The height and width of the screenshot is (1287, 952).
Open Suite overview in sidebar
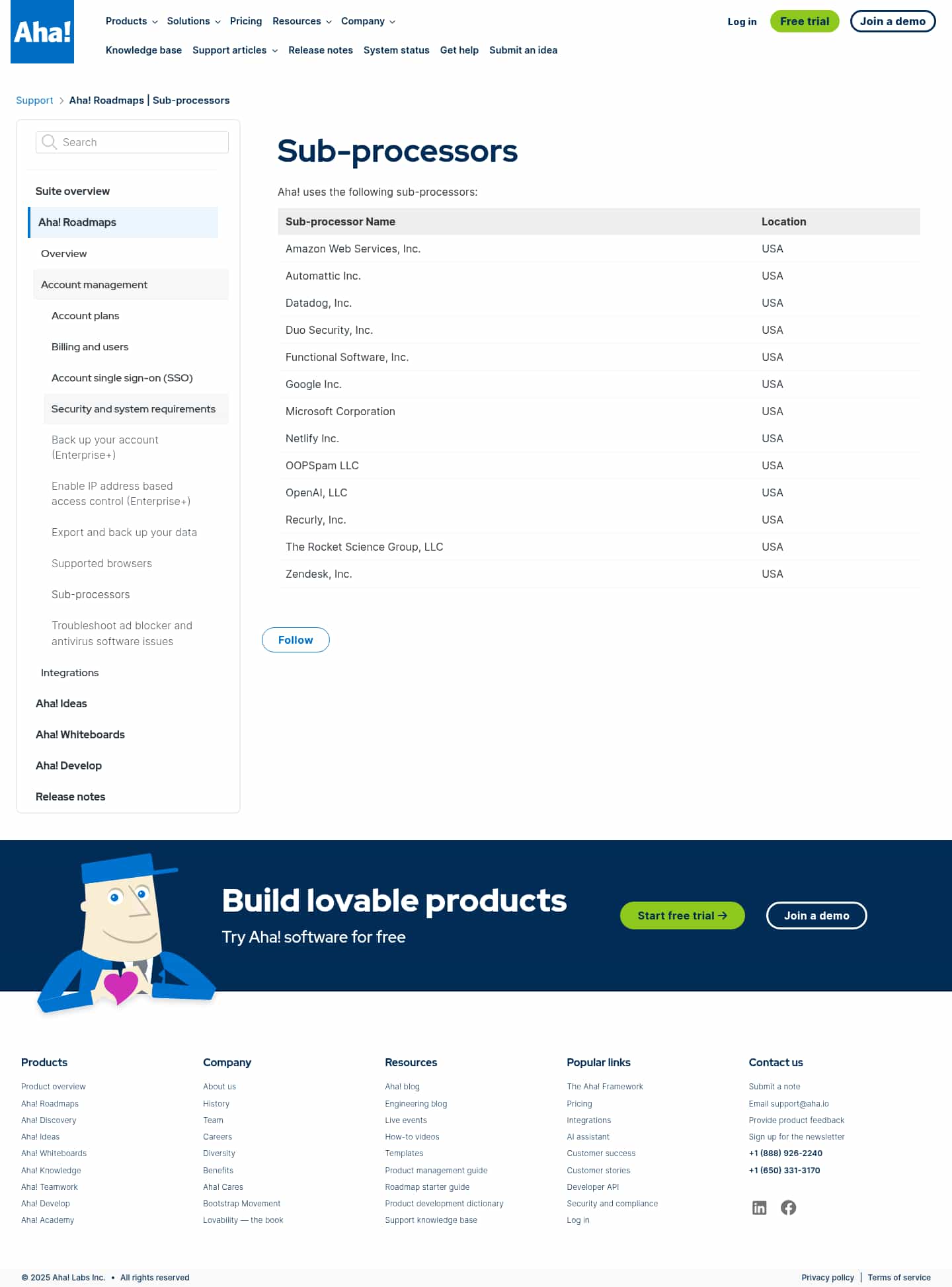click(x=73, y=191)
